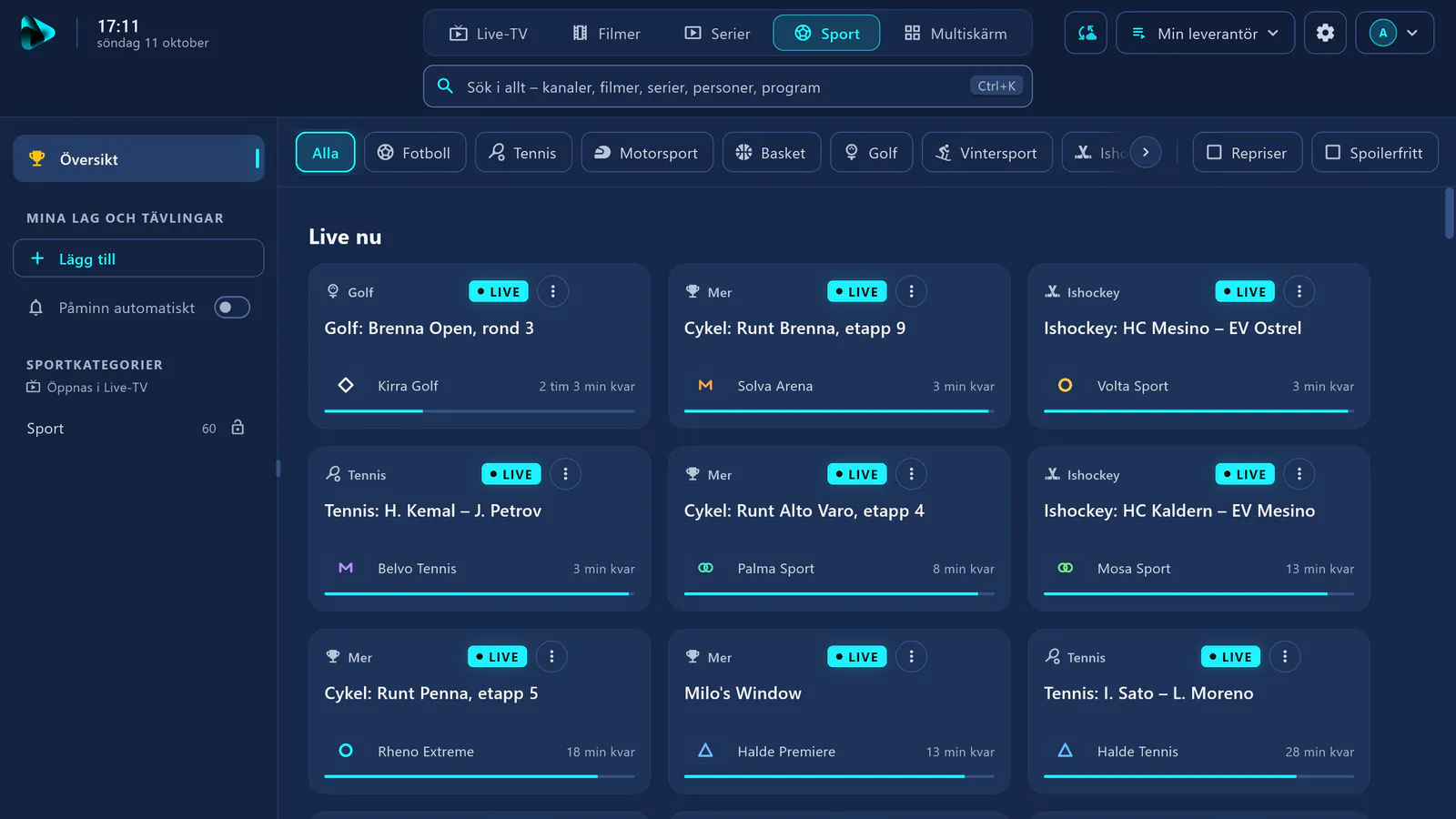Viewport: 1456px width, 819px height.
Task: Open the settings gear icon
Action: [1325, 33]
